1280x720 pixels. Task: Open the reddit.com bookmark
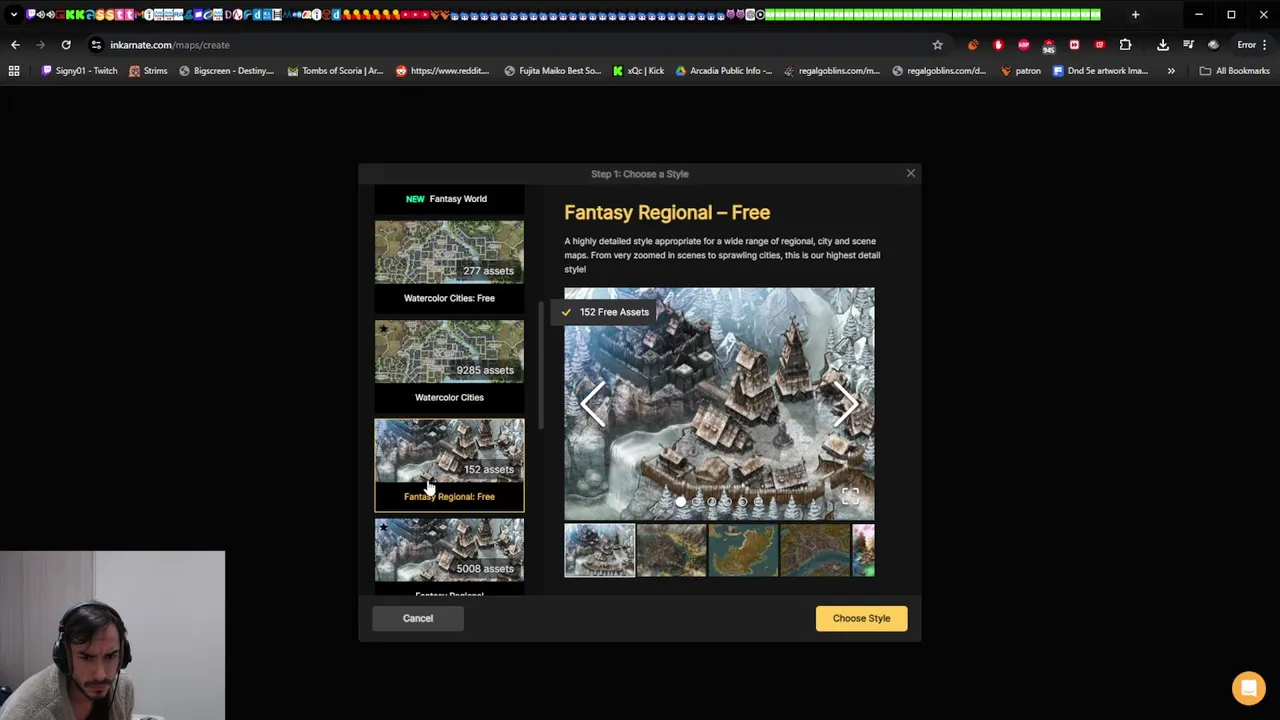(442, 71)
